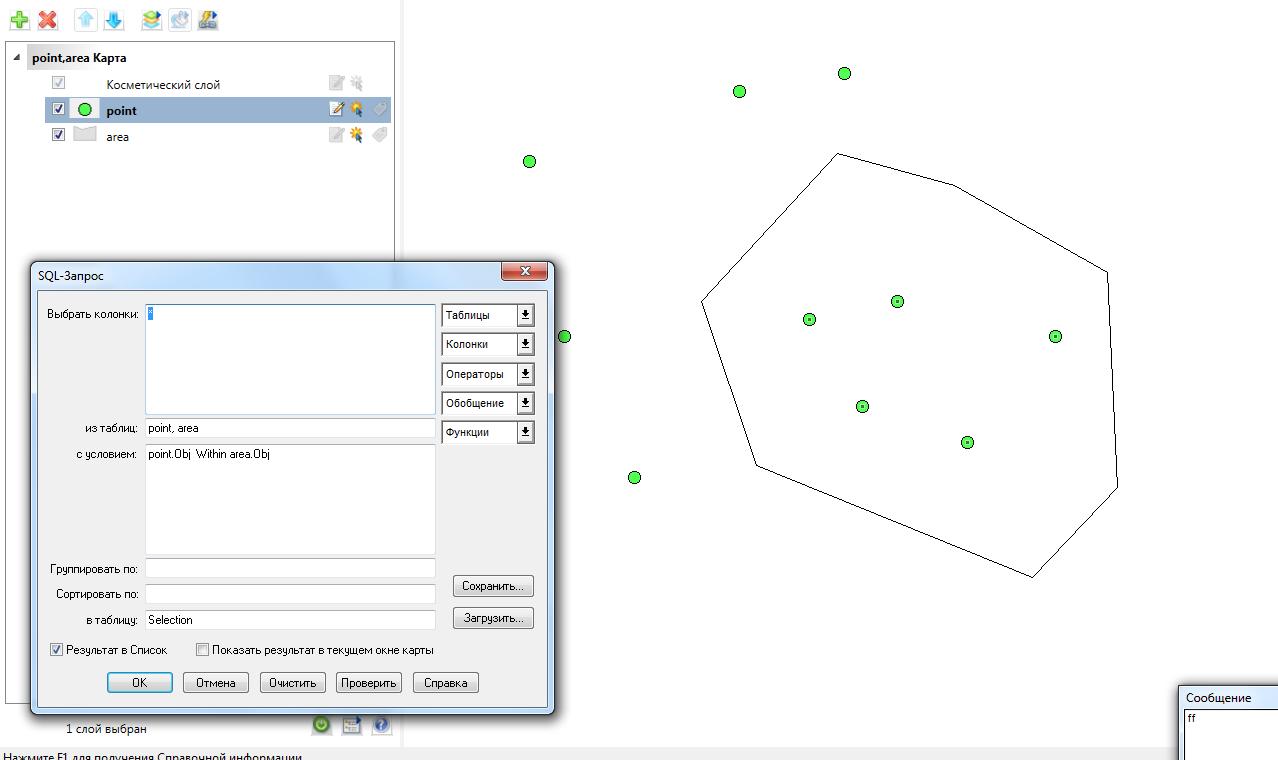Enable Показать результат в текущем окне карты
Image resolution: width=1278 pixels, height=760 pixels.
tap(203, 650)
